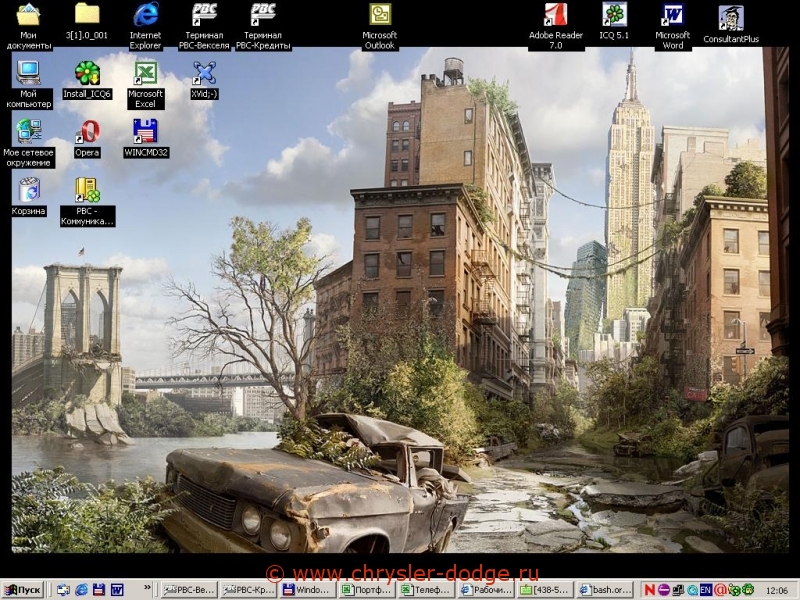Launch Word from the quick launch bar

pyautogui.click(x=117, y=590)
